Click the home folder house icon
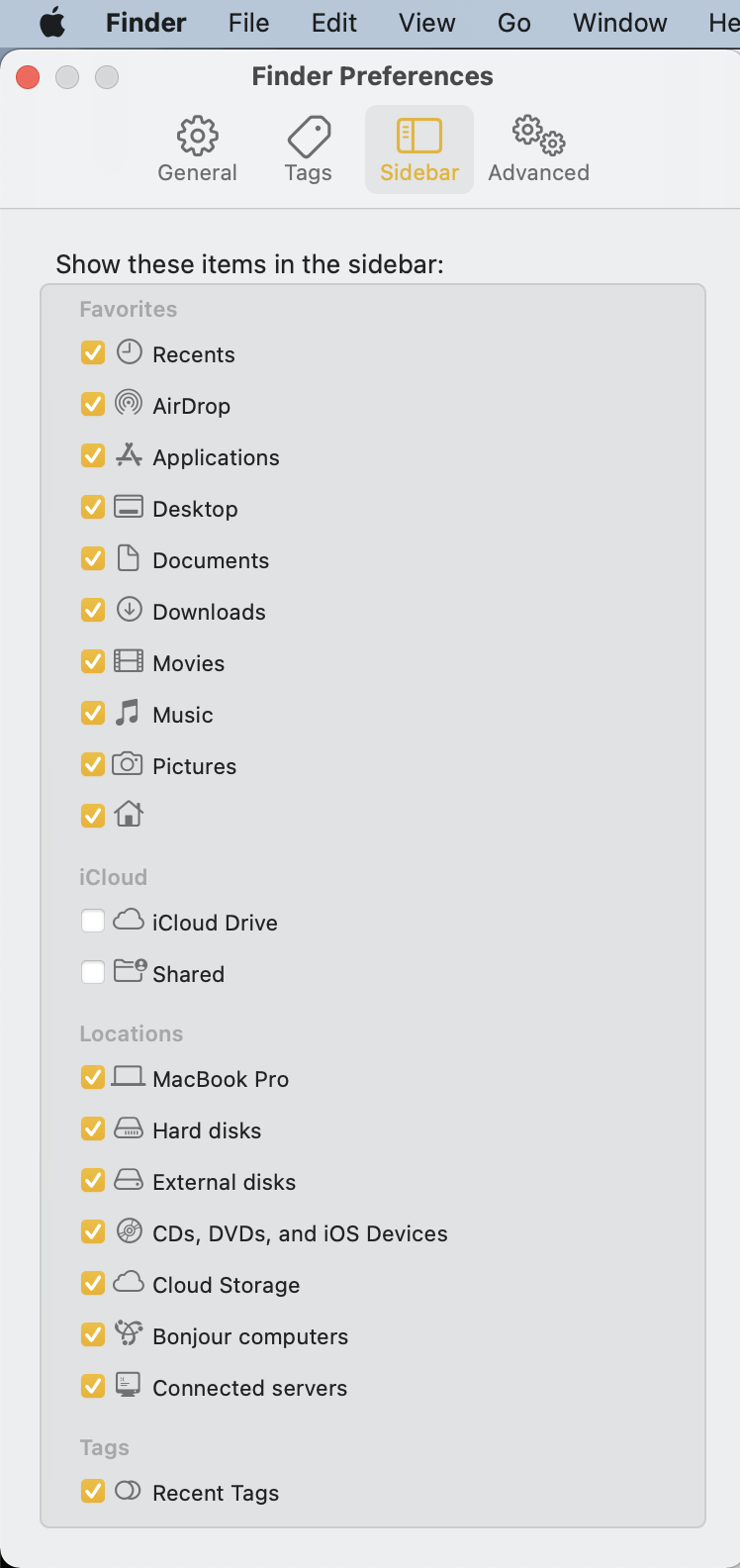The height and width of the screenshot is (1568, 740). pos(129,815)
